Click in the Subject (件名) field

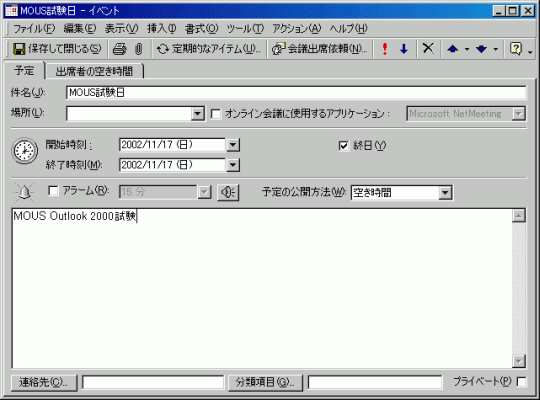pos(296,93)
